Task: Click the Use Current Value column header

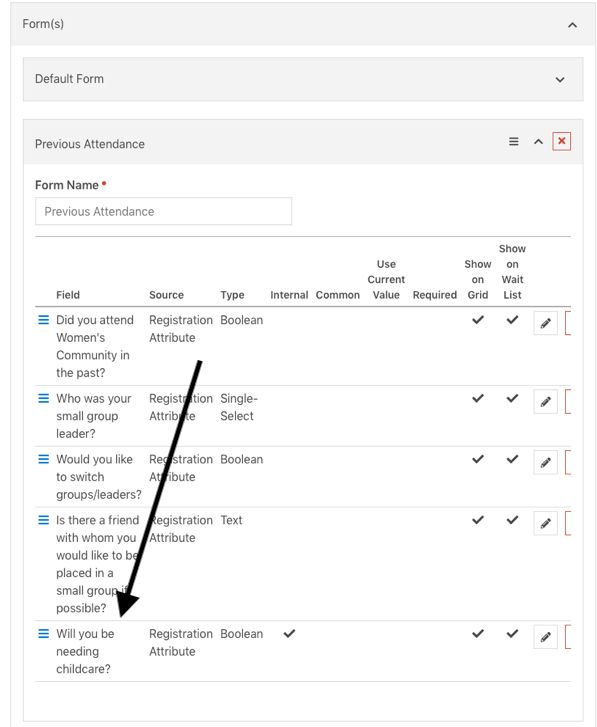Action: click(386, 280)
